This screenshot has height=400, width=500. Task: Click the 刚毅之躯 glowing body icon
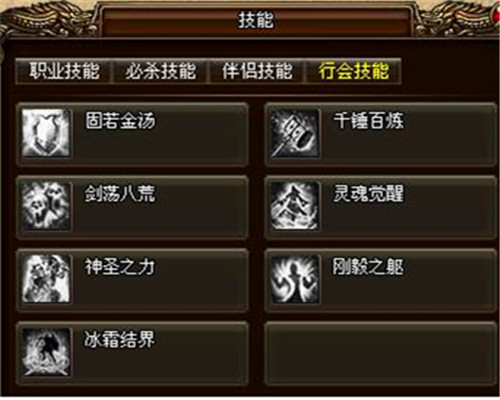[295, 279]
